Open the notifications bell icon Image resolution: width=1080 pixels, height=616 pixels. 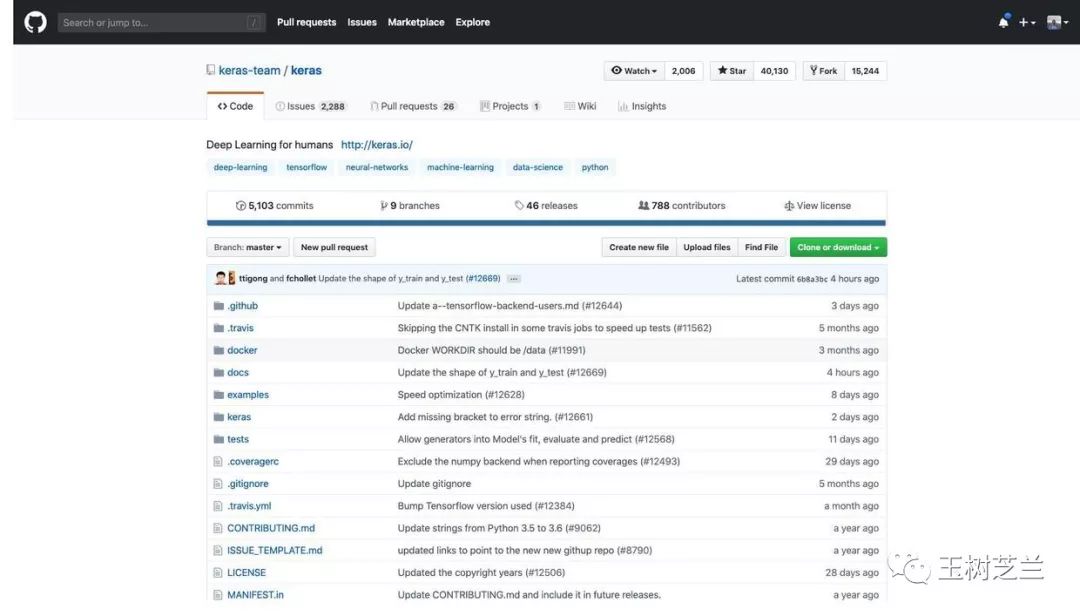point(1004,22)
